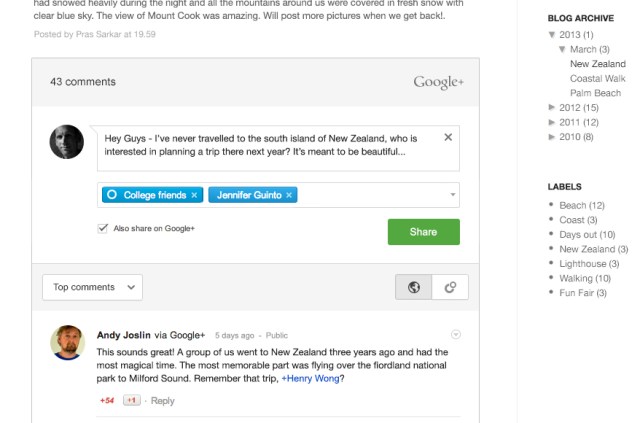Uncheck Also share on Google+
Viewport: 640px width, 423px height.
tap(103, 228)
